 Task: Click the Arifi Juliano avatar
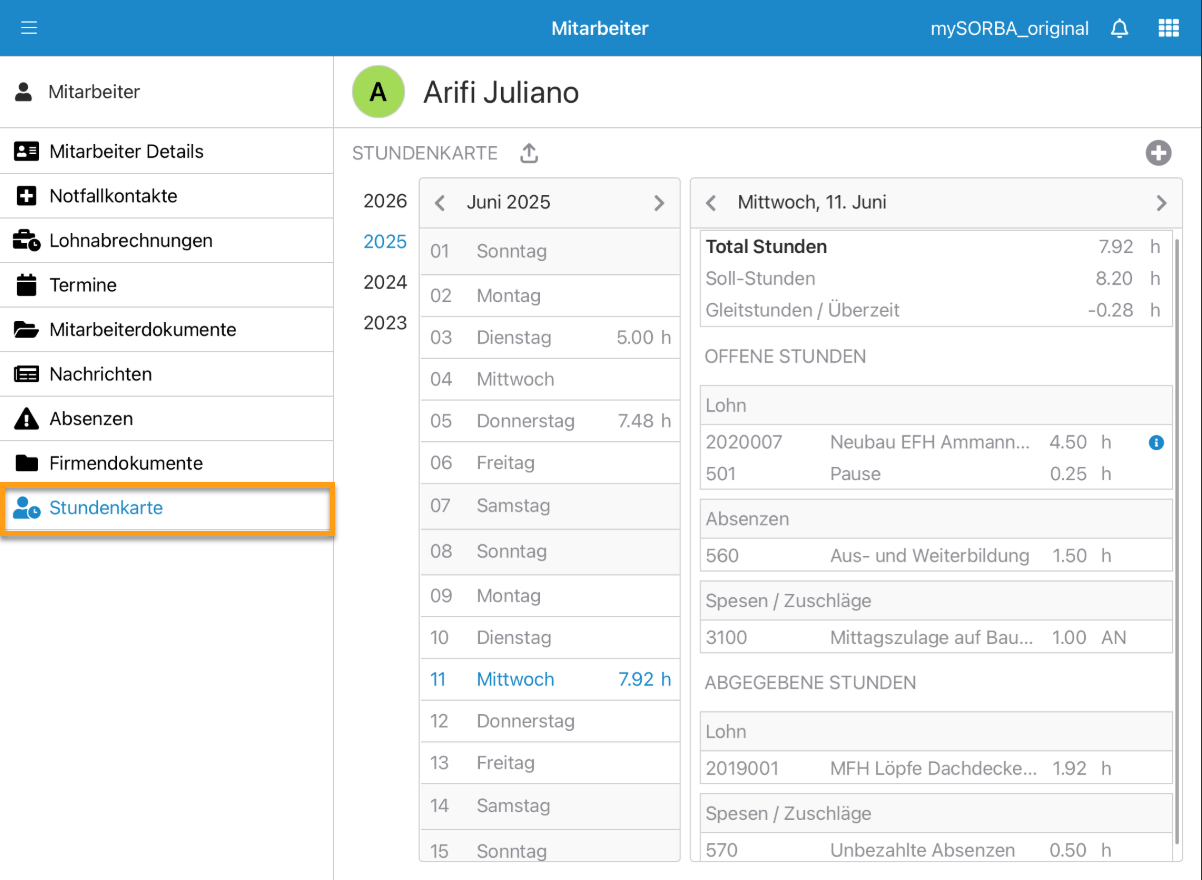tap(378, 93)
